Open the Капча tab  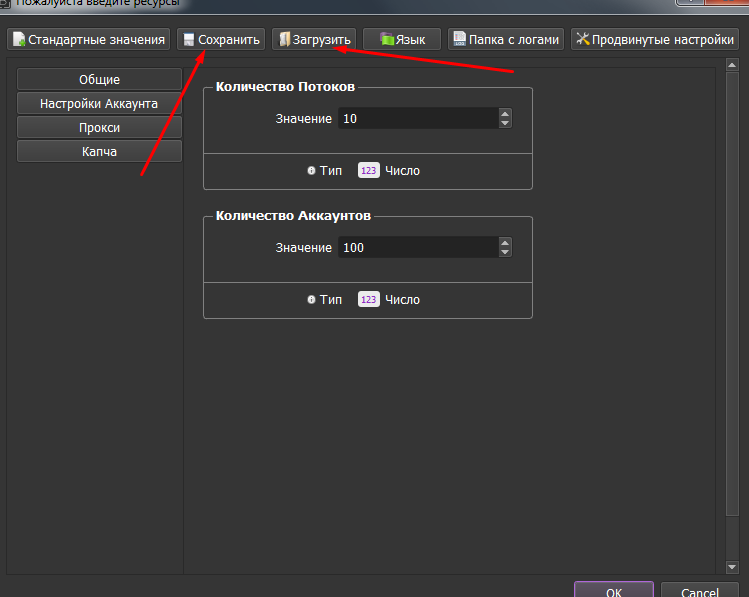[99, 151]
